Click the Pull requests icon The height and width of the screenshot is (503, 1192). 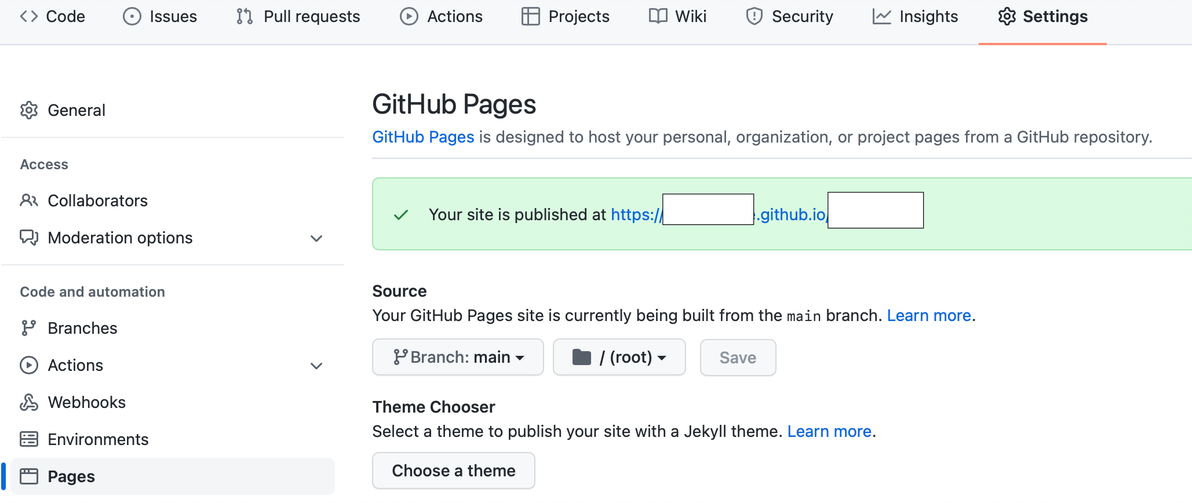point(244,17)
